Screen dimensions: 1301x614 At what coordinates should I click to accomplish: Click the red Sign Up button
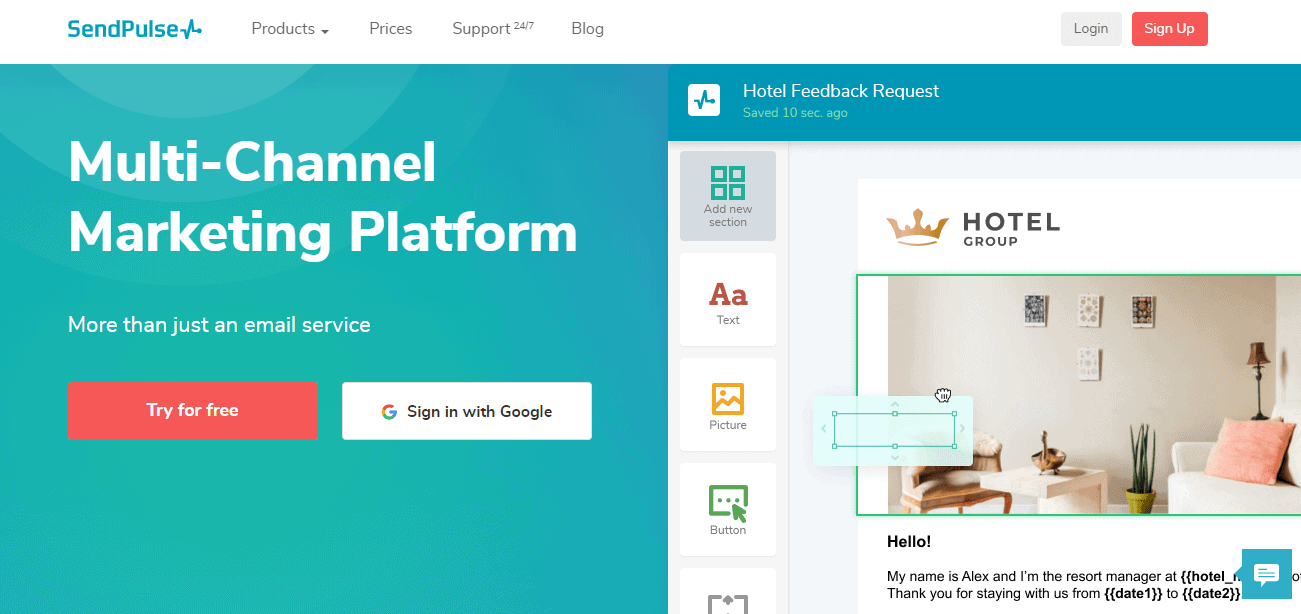pos(1170,29)
